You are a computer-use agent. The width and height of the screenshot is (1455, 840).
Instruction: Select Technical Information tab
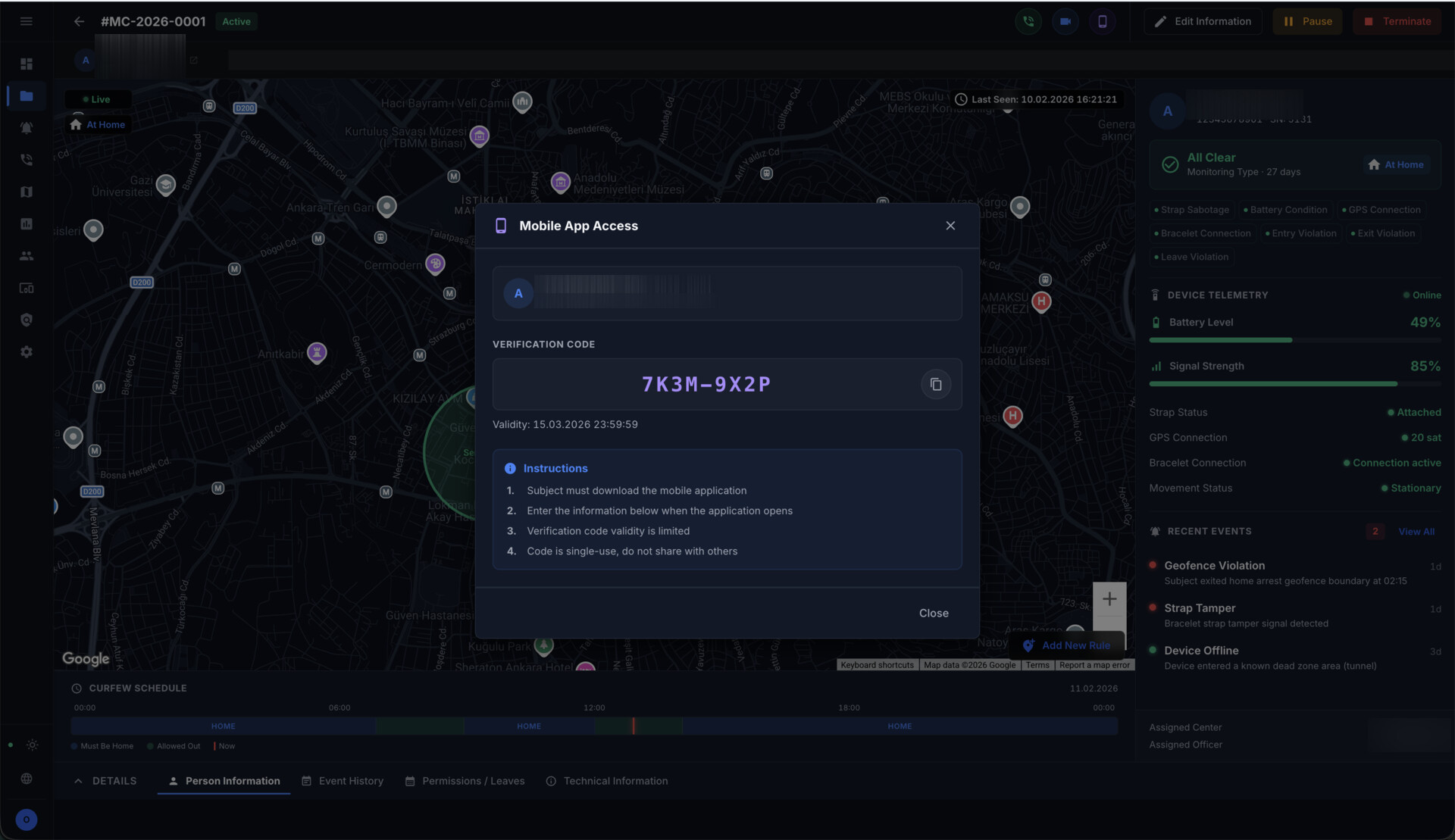[607, 781]
